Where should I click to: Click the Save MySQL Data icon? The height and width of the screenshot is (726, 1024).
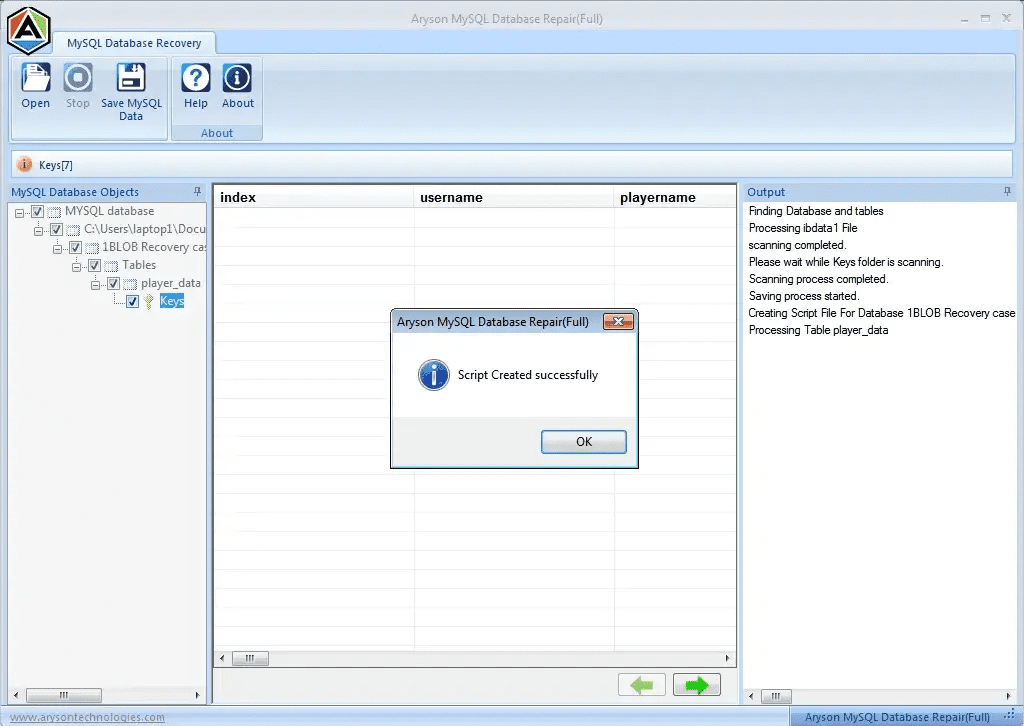131,78
